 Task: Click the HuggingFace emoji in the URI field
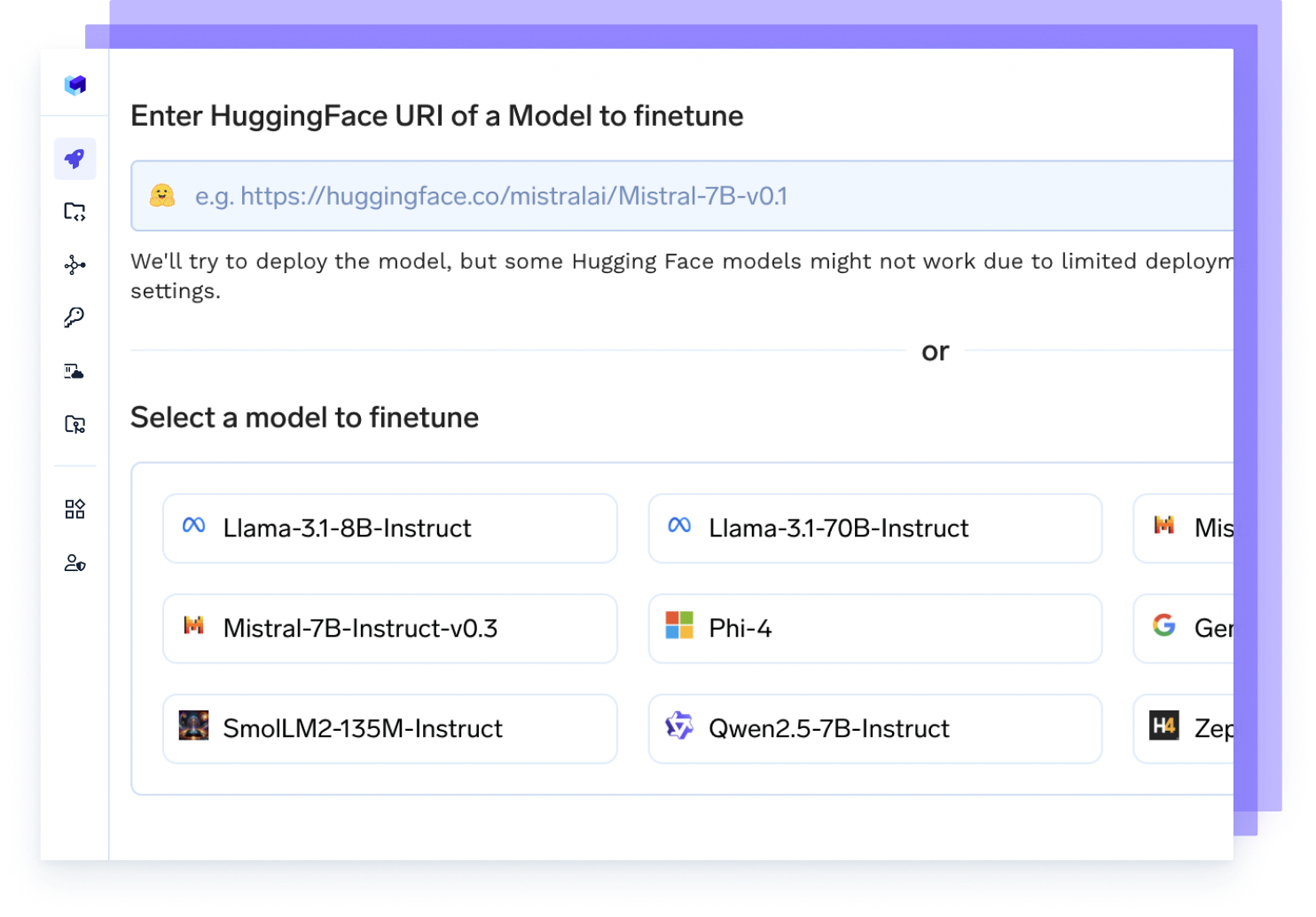click(x=162, y=196)
